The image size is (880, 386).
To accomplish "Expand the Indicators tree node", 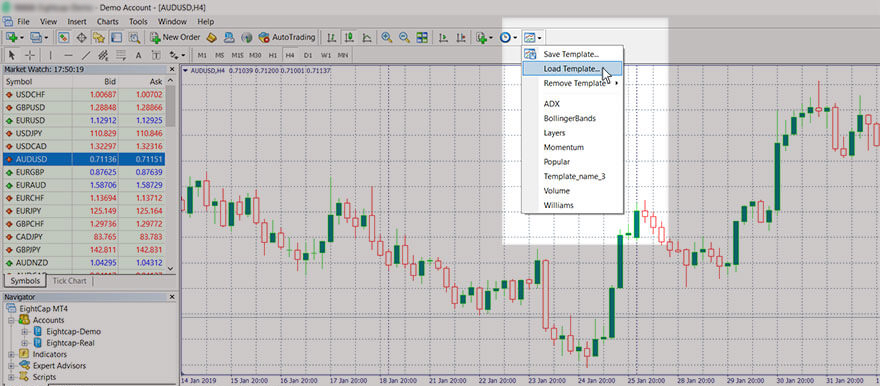I will tap(11, 355).
